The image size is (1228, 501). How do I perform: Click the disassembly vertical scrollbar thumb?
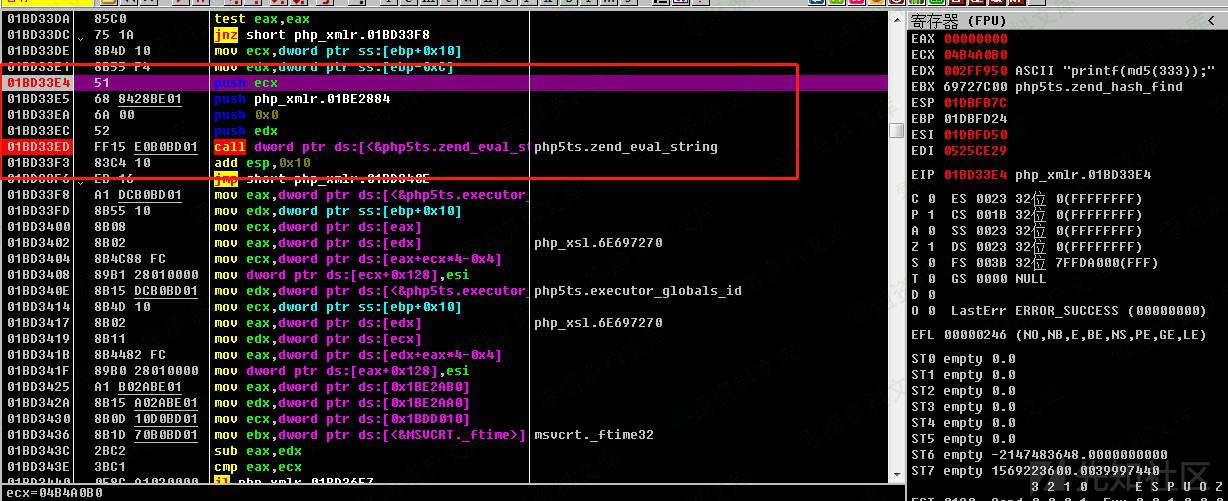896,130
